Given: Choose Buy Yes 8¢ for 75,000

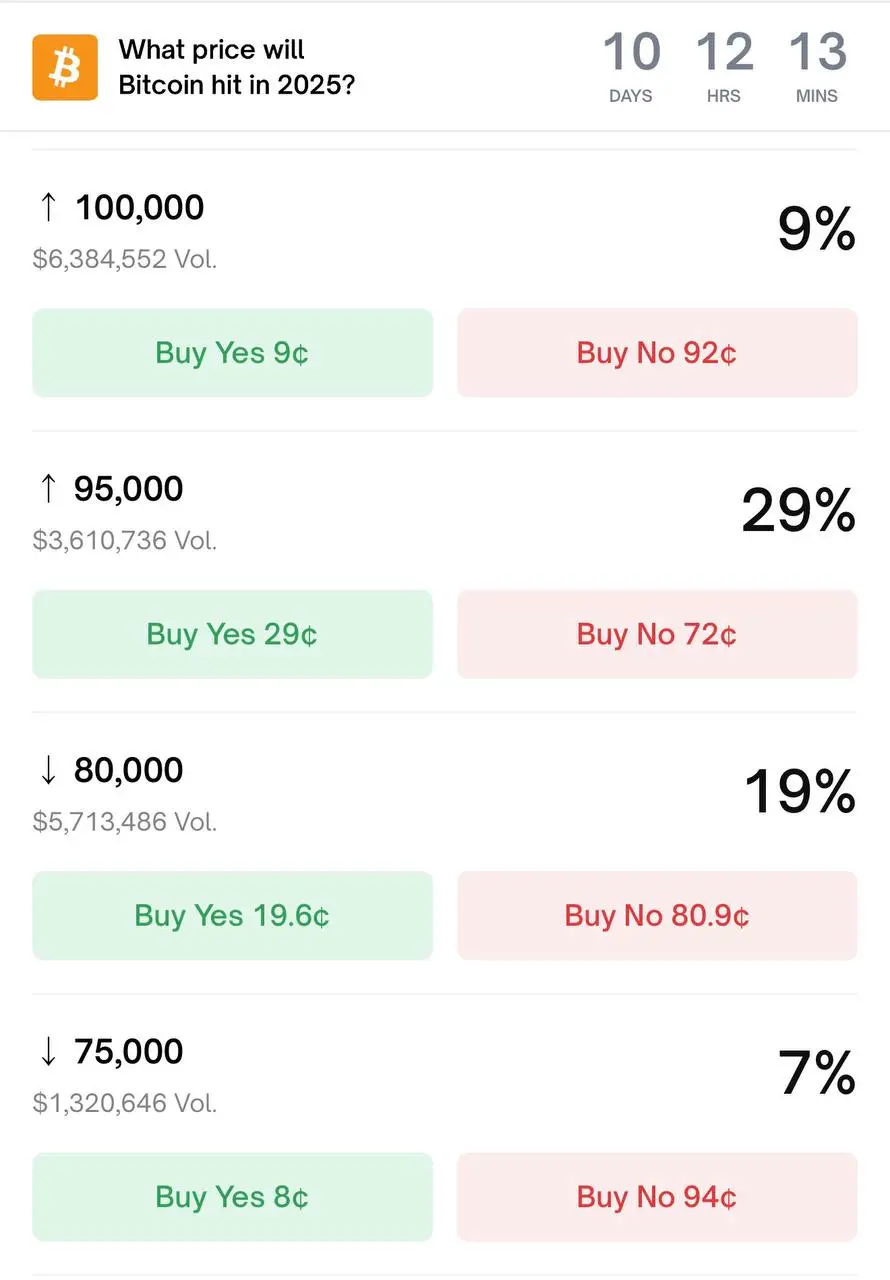Looking at the screenshot, I should 232,1197.
